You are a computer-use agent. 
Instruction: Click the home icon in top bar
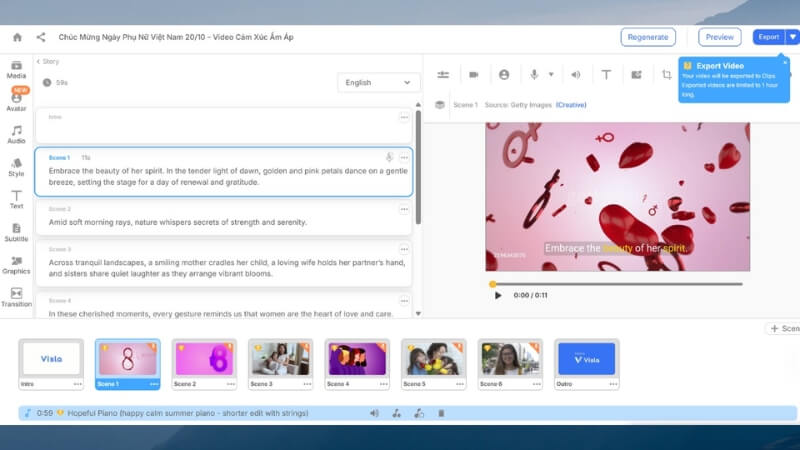(x=17, y=37)
